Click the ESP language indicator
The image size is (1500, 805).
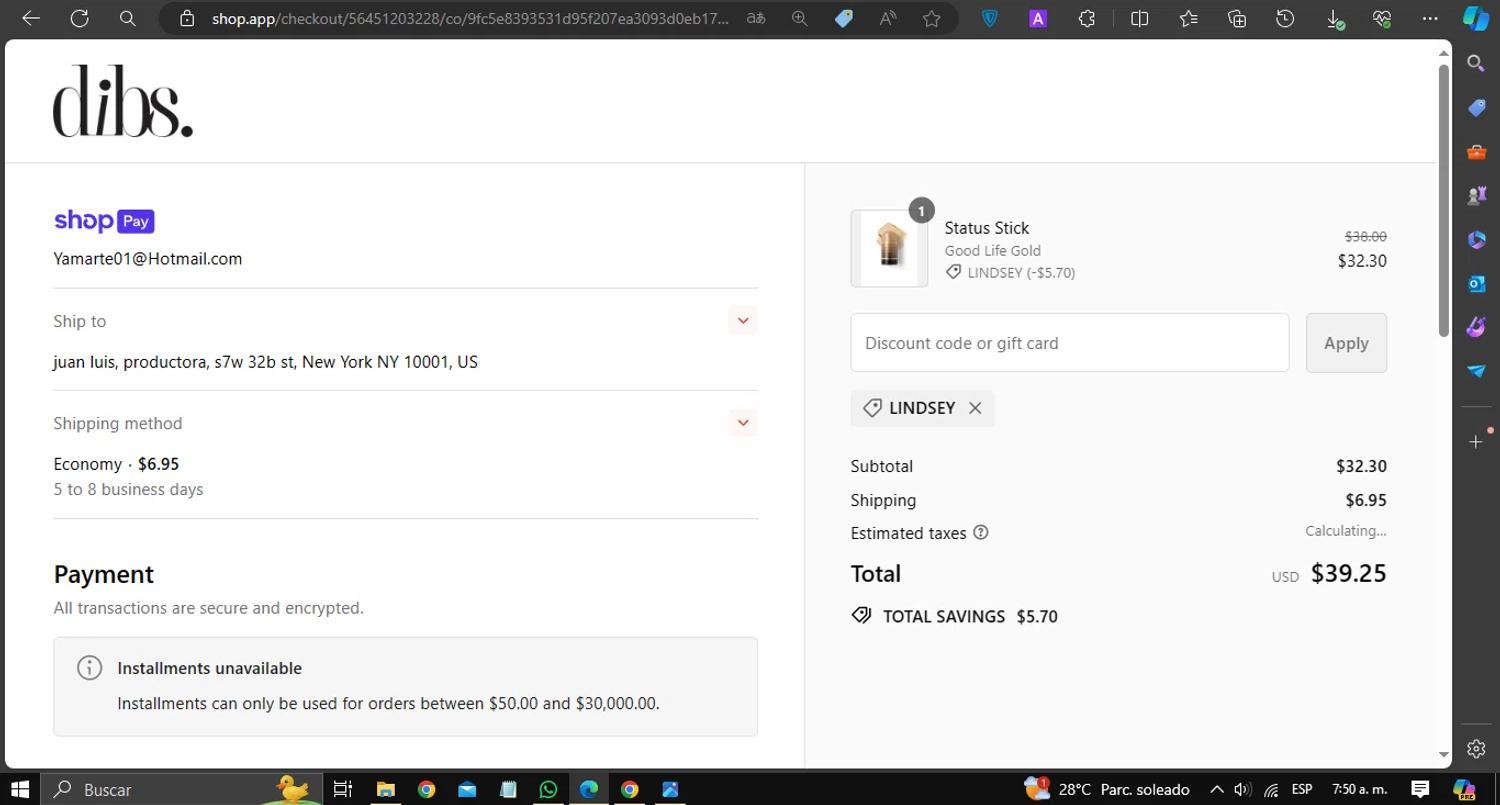(1301, 789)
